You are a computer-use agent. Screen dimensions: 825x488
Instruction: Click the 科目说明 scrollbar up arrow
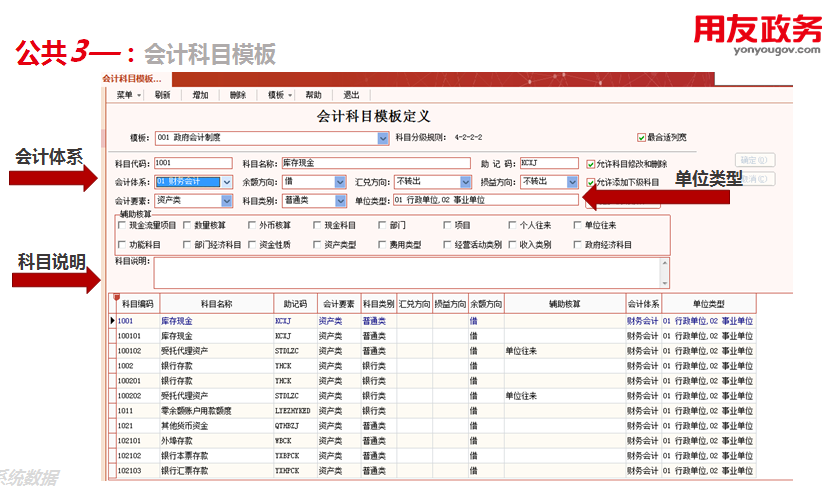(665, 263)
